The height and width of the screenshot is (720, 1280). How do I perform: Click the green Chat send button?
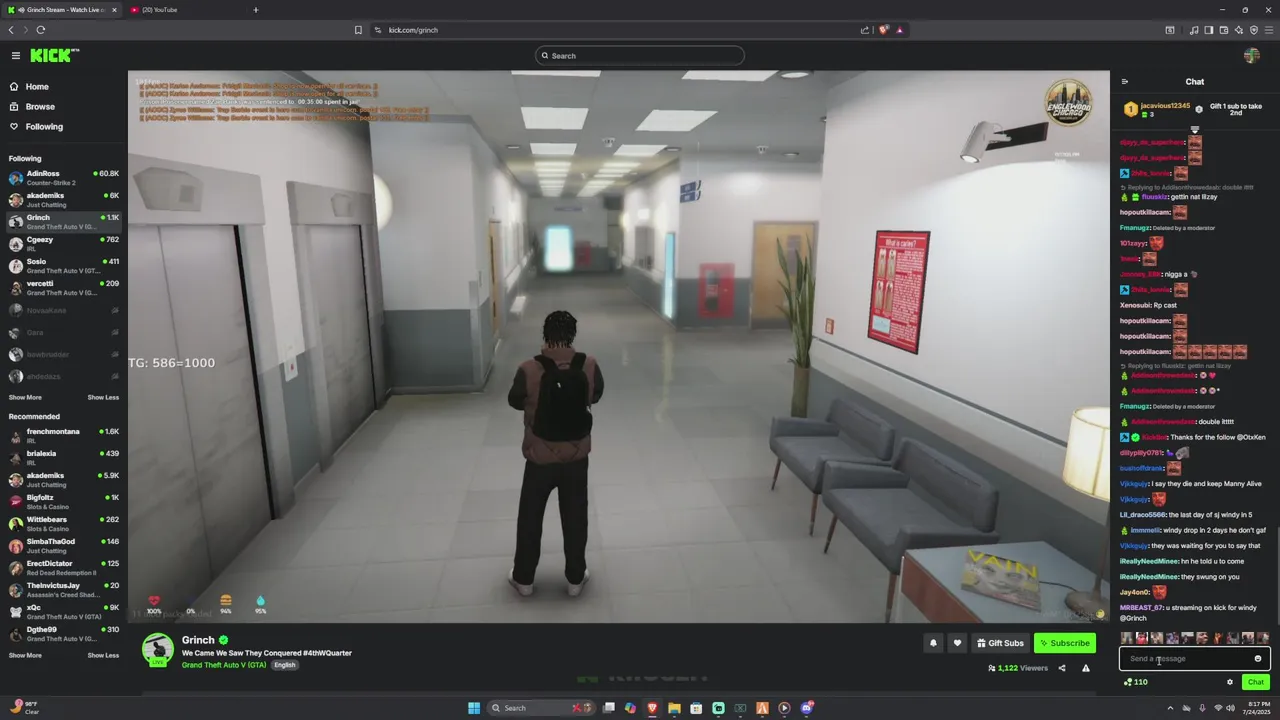[x=1256, y=682]
